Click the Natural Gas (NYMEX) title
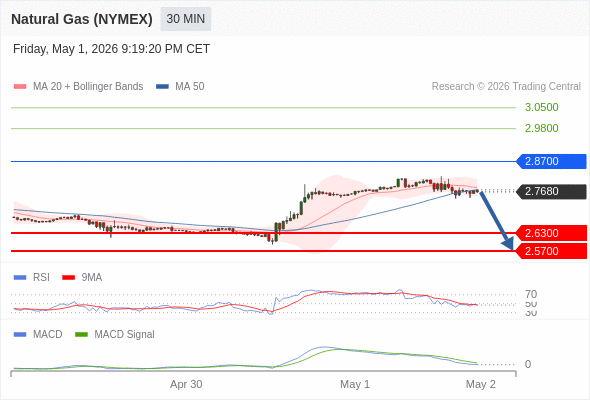Image resolution: width=590 pixels, height=400 pixels. (82, 19)
